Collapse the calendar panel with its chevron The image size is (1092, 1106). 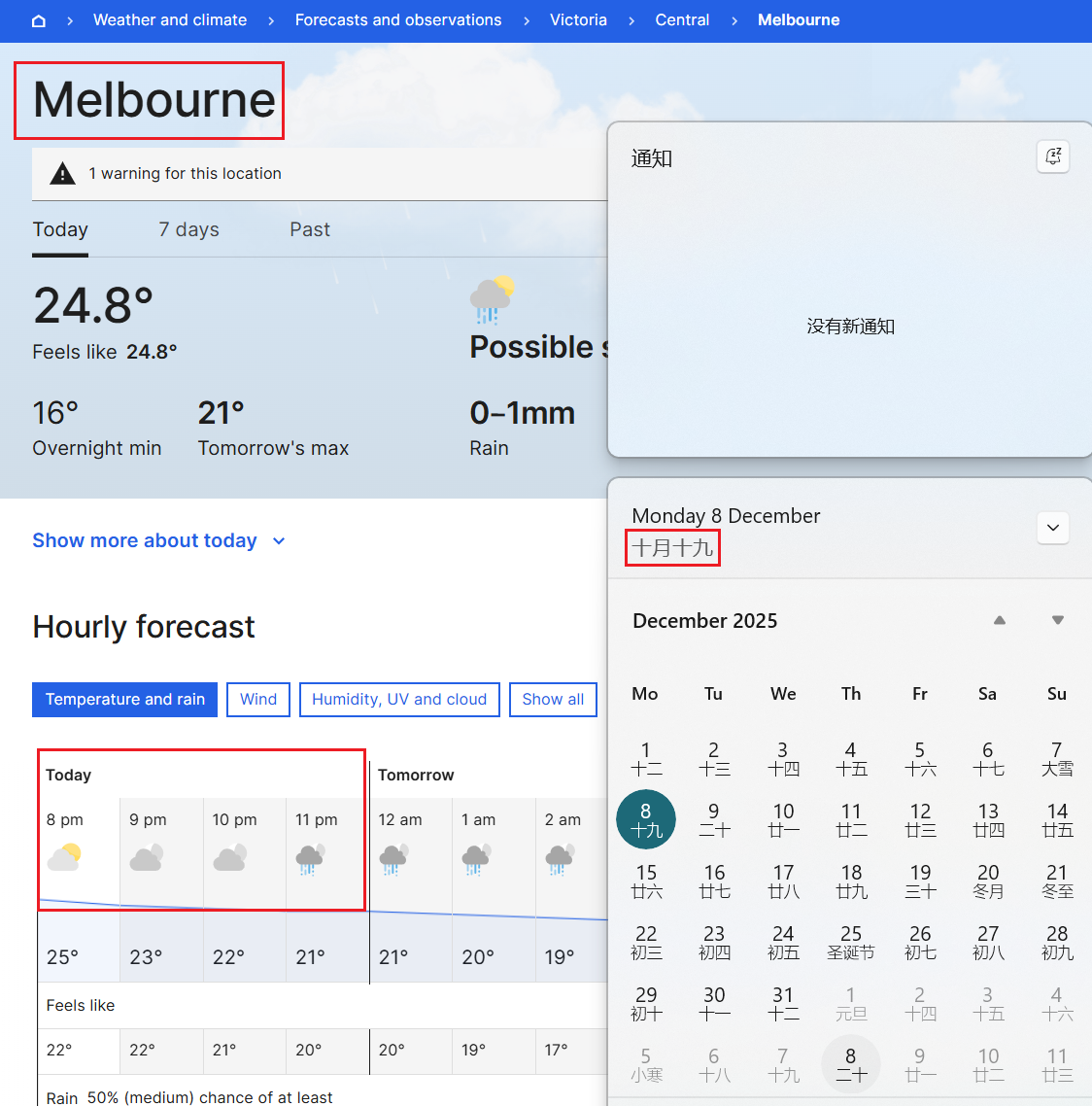pyautogui.click(x=1052, y=527)
